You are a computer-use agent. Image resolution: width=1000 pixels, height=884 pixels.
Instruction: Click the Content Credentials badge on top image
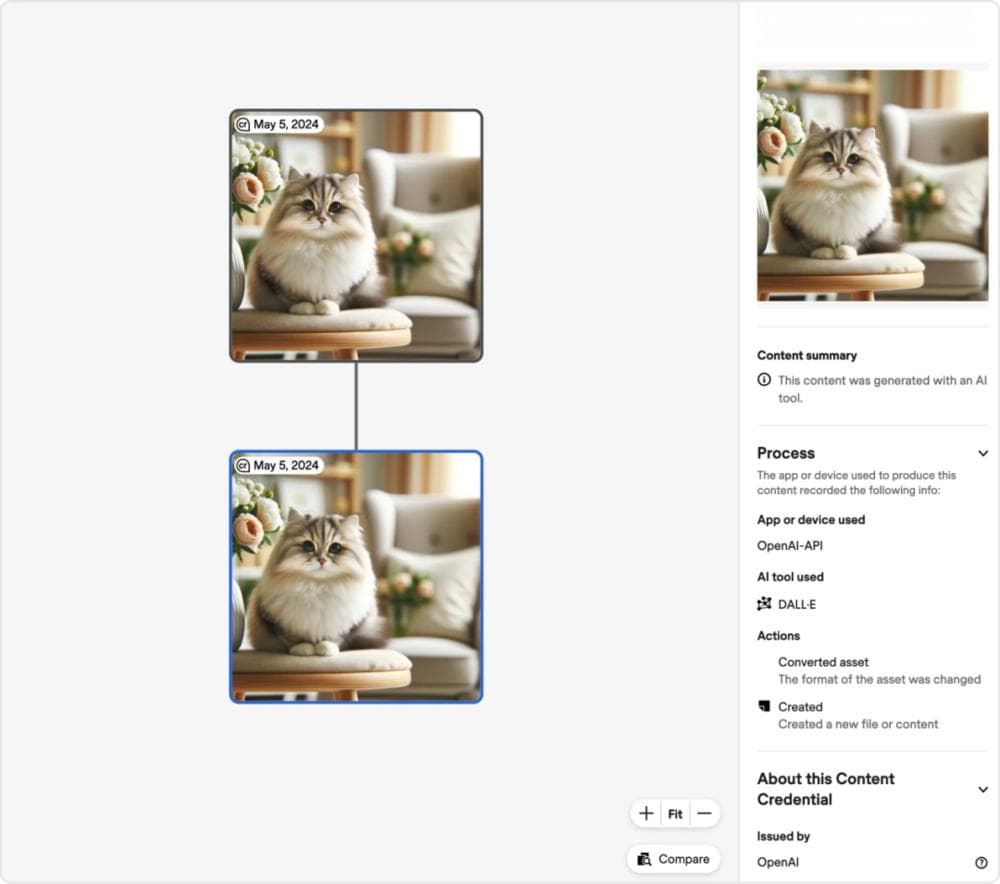click(243, 124)
